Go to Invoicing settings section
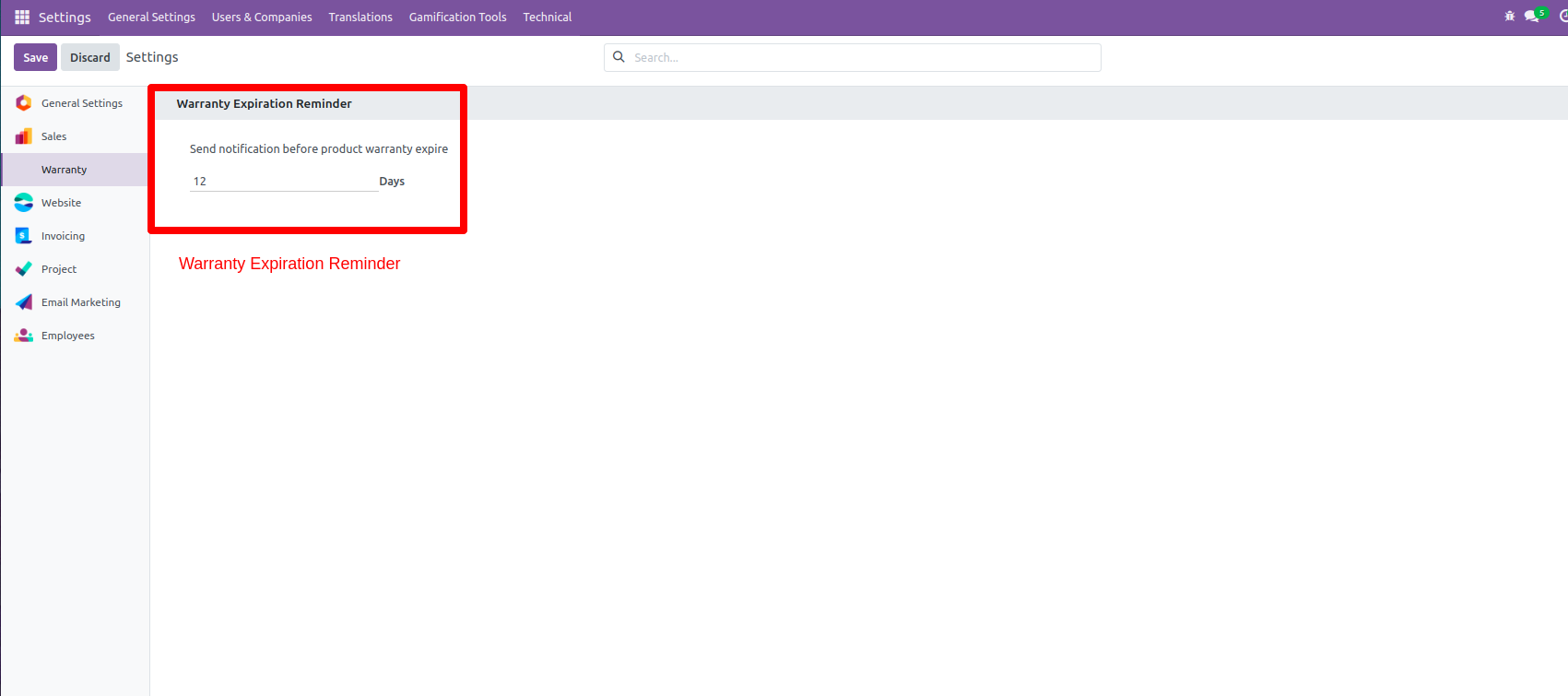 click(63, 236)
